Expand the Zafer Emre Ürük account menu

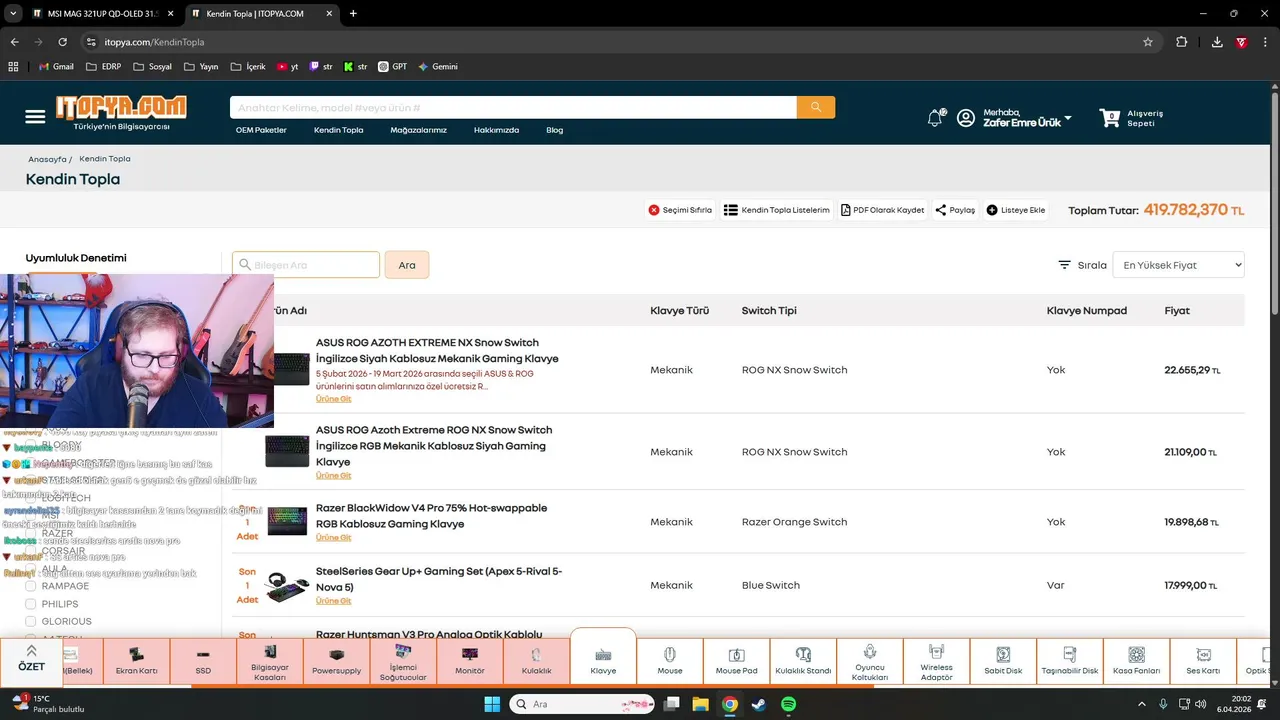(1067, 118)
